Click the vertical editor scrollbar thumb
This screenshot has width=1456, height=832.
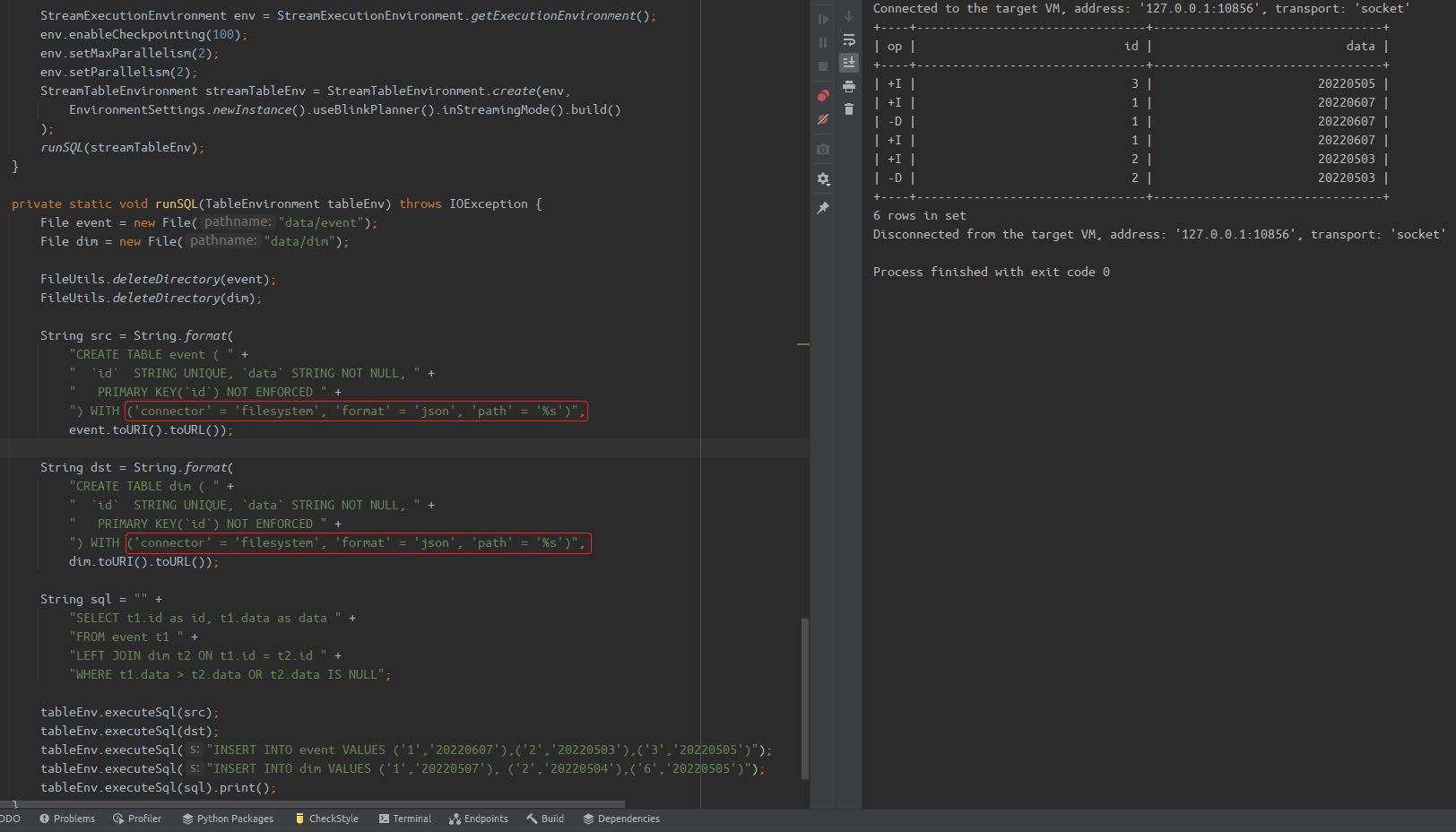click(x=804, y=698)
